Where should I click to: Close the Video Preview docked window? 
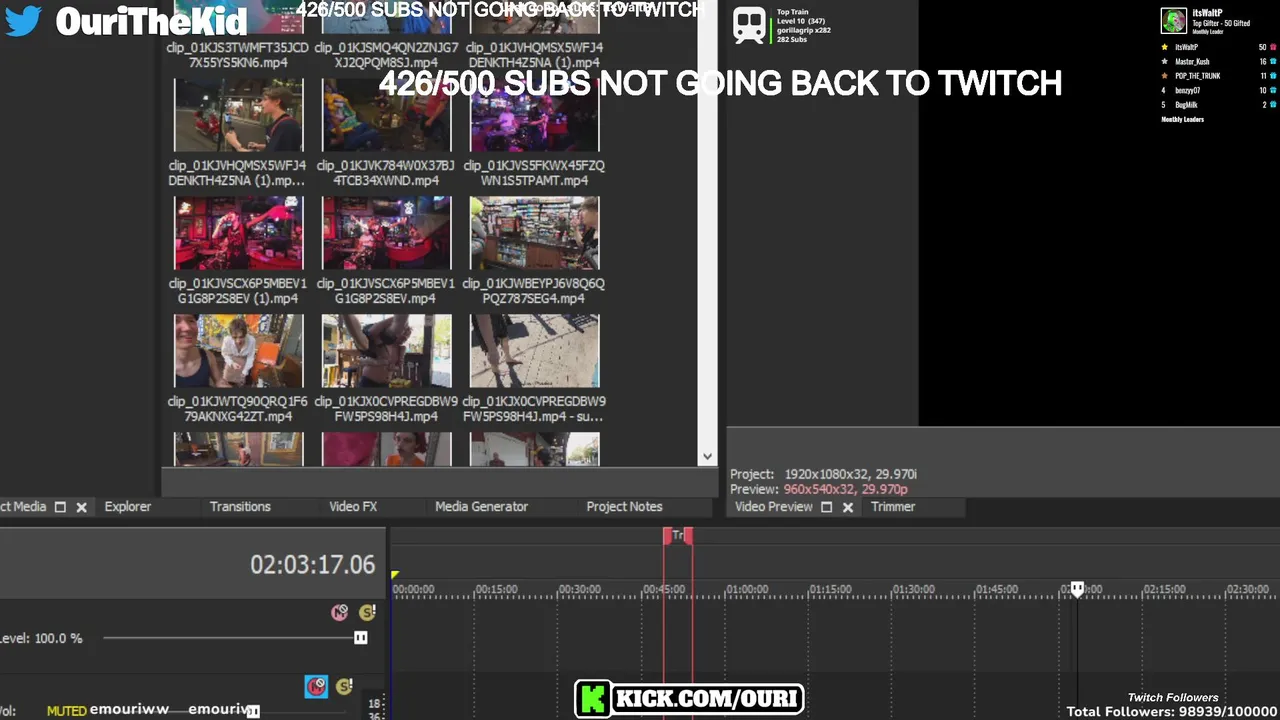point(848,507)
